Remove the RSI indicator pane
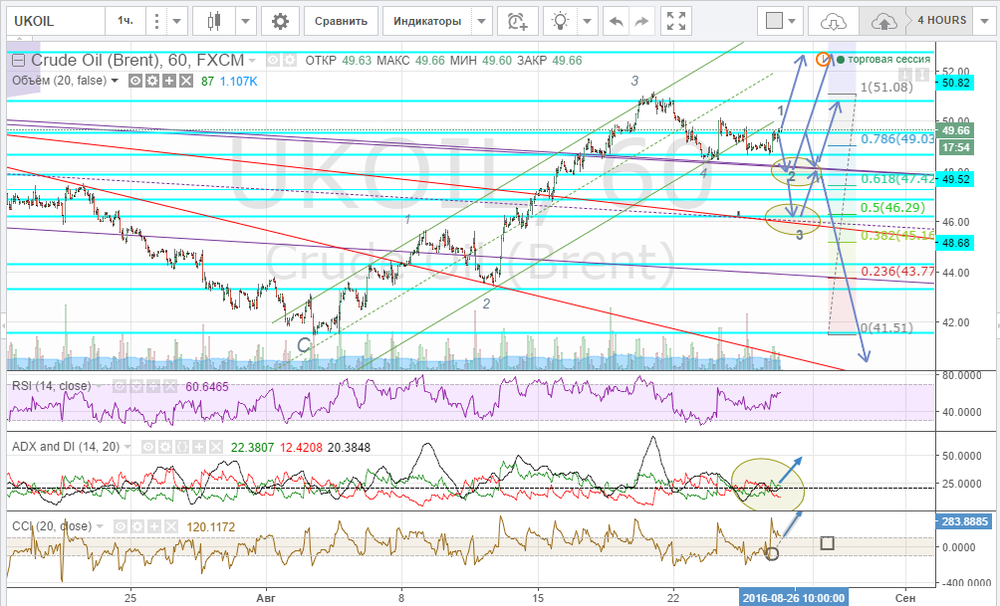This screenshot has width=1000, height=606. click(x=169, y=387)
